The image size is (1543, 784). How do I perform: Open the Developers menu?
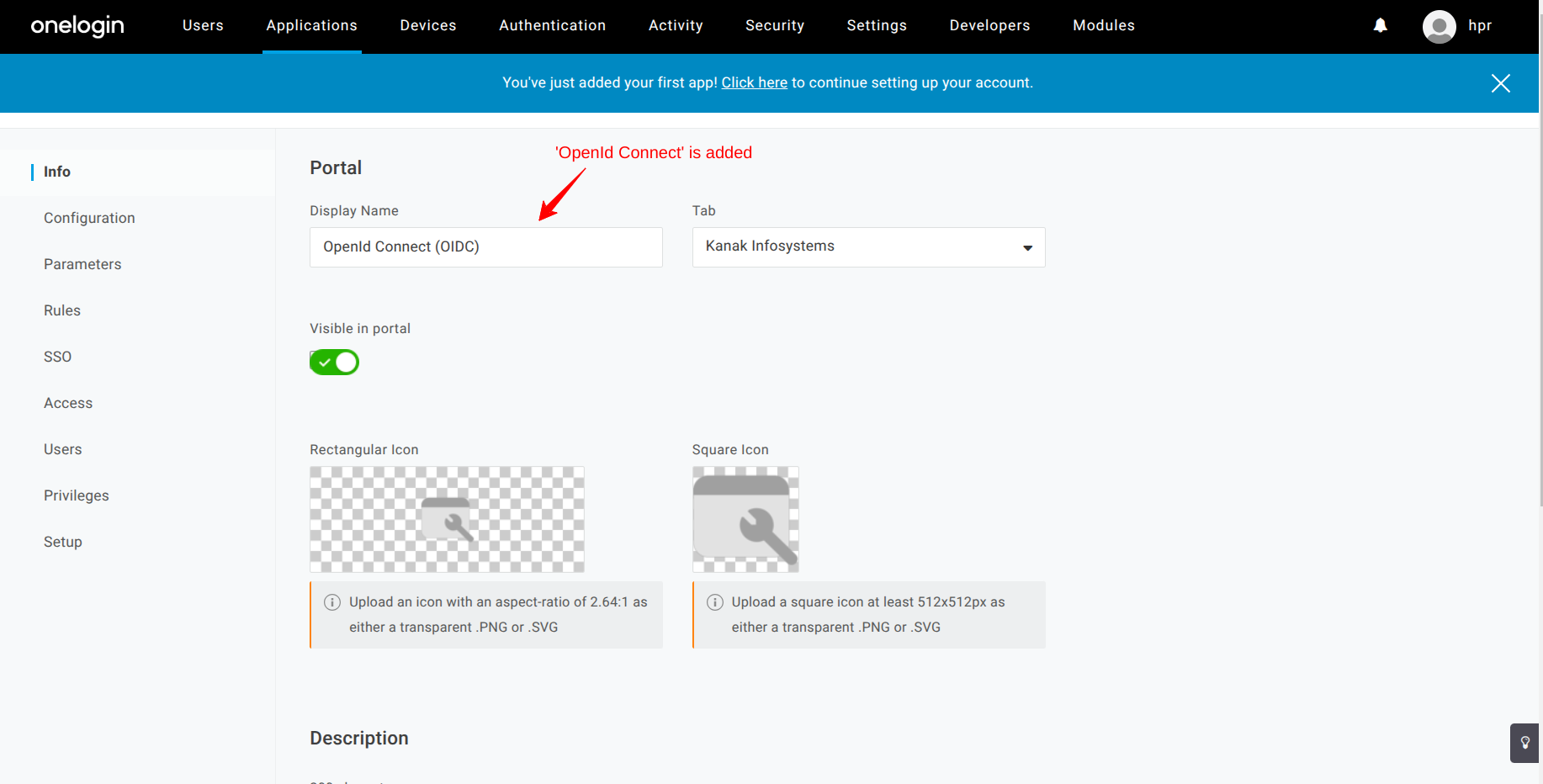[x=989, y=25]
